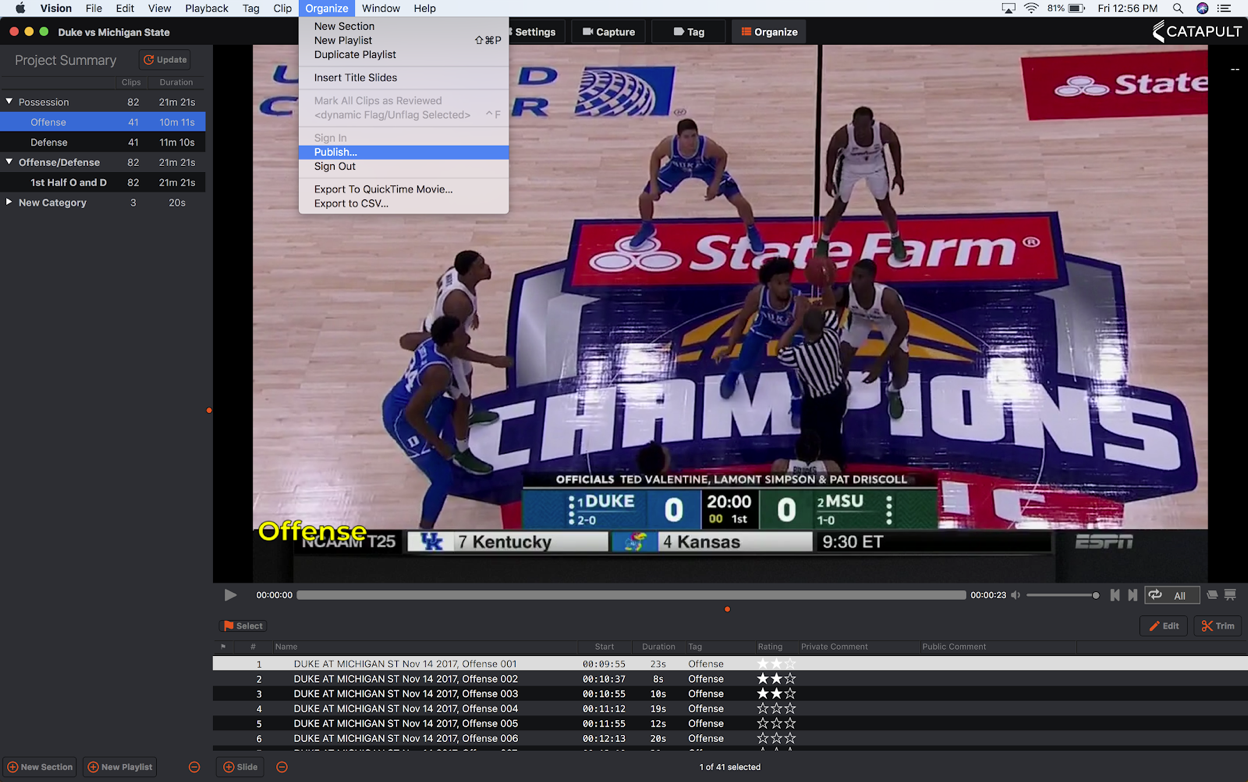Click the minus icon beside Slide button

coord(282,767)
